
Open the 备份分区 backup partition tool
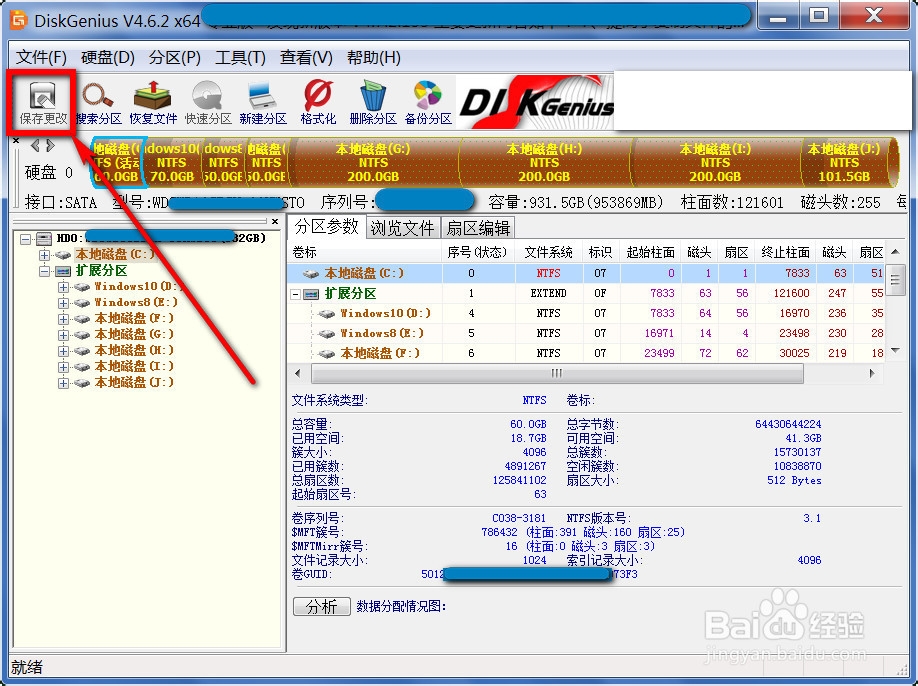427,100
